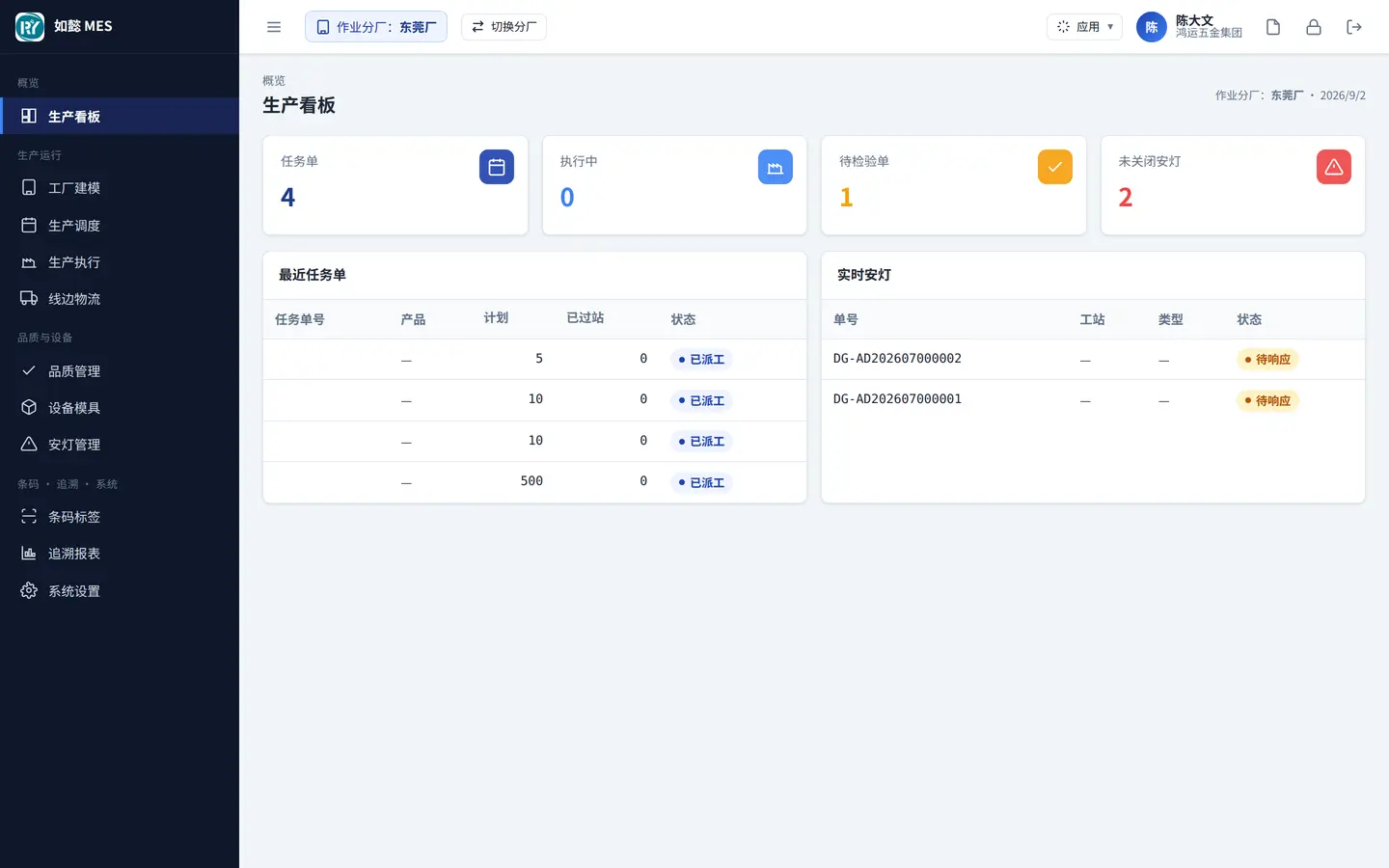This screenshot has height=868, width=1389.
Task: Click the 未关闭安灯 warning triangle icon
Action: pos(1334,167)
